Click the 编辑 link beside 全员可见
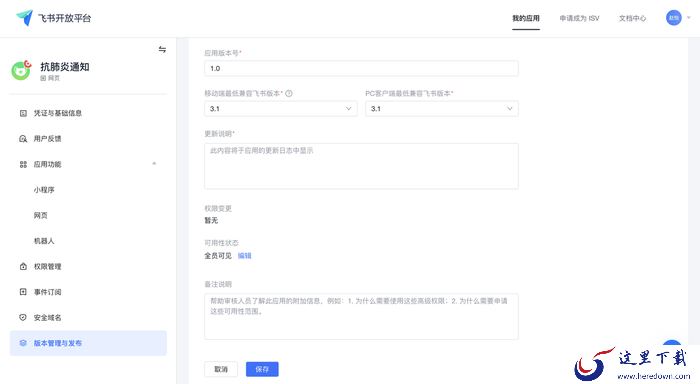This screenshot has height=384, width=700. [244, 255]
